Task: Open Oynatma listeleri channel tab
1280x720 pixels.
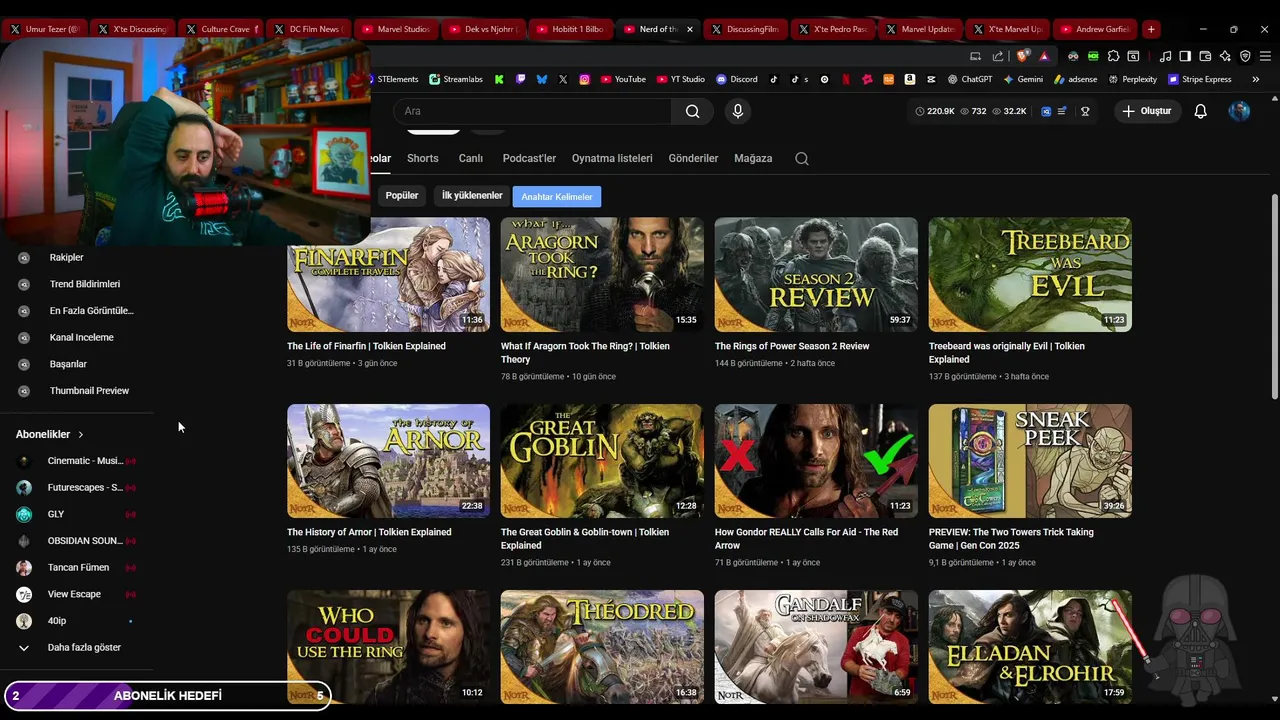Action: point(612,158)
